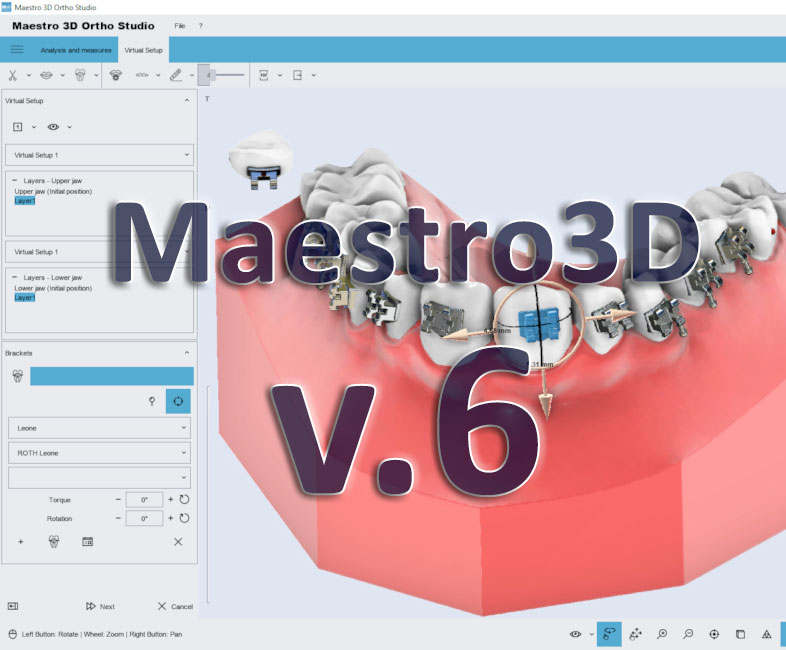The height and width of the screenshot is (650, 786).
Task: Open the ROTH Leone prescription dropdown
Action: click(100, 453)
